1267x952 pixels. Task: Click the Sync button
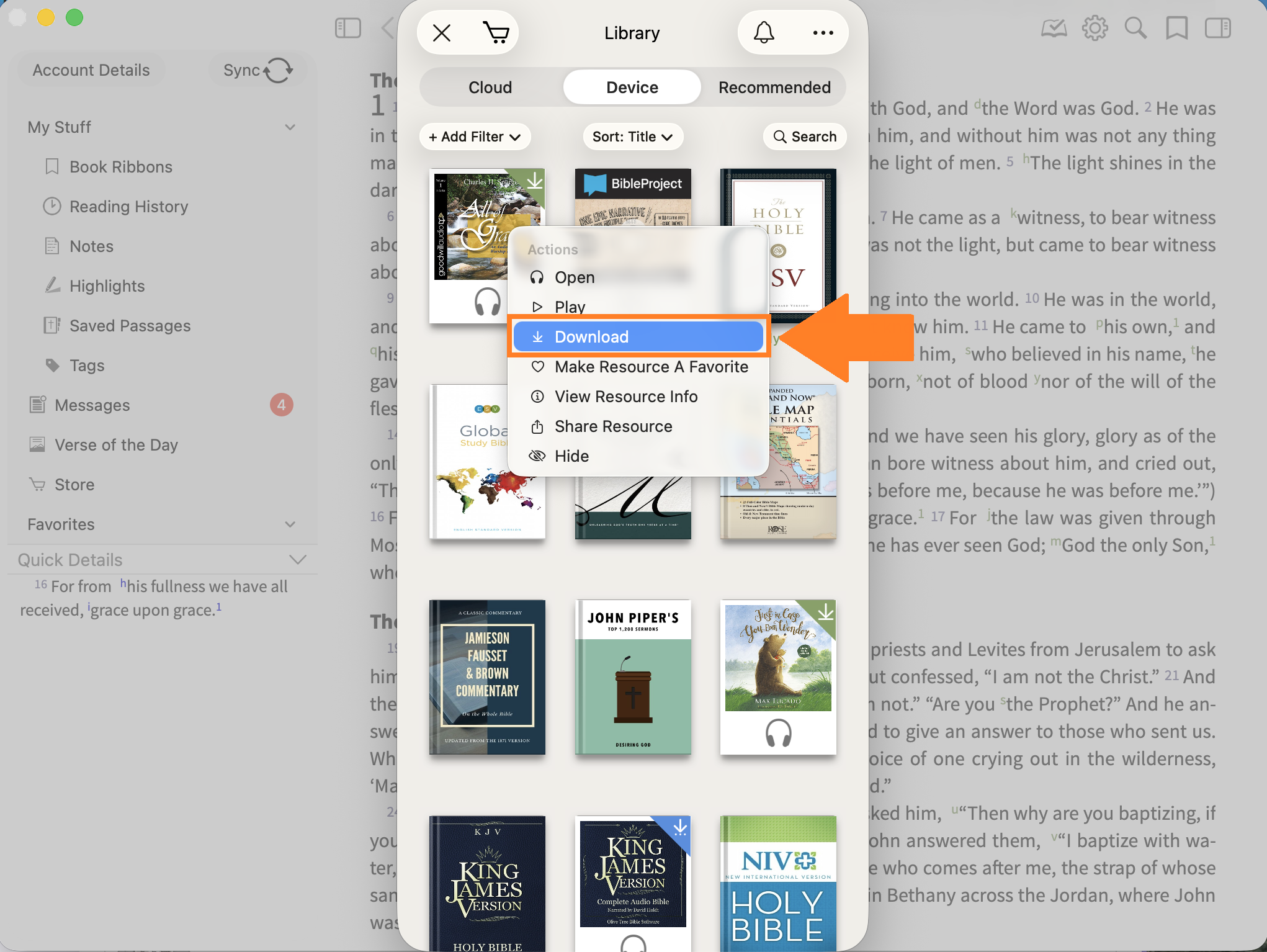257,70
